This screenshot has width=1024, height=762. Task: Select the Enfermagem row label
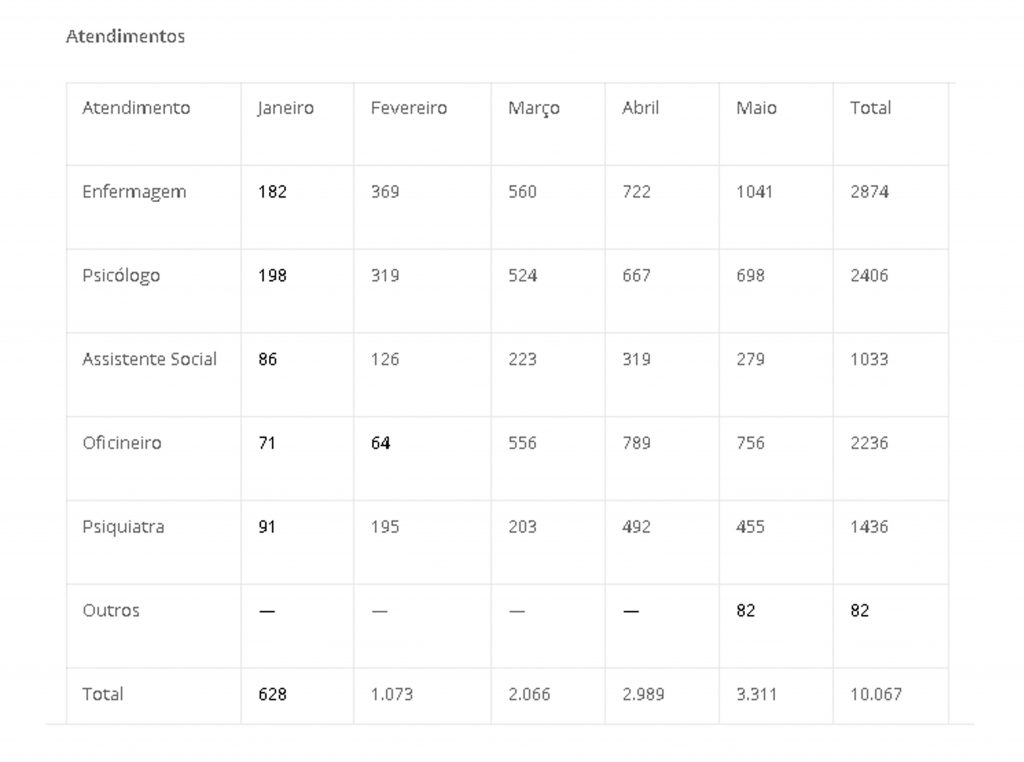(134, 192)
